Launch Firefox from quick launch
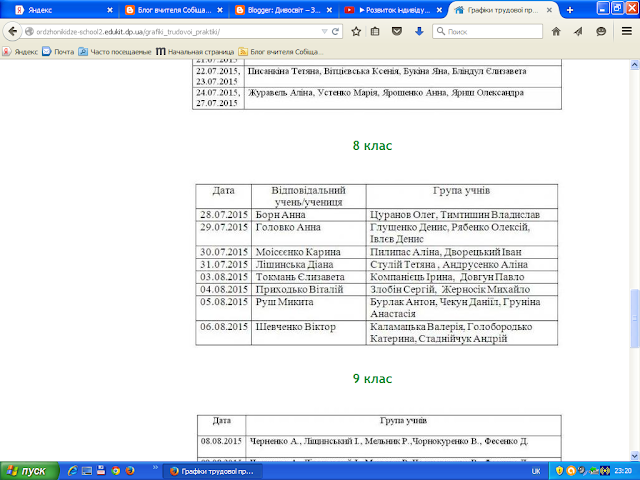640x480 pixels. [130, 471]
